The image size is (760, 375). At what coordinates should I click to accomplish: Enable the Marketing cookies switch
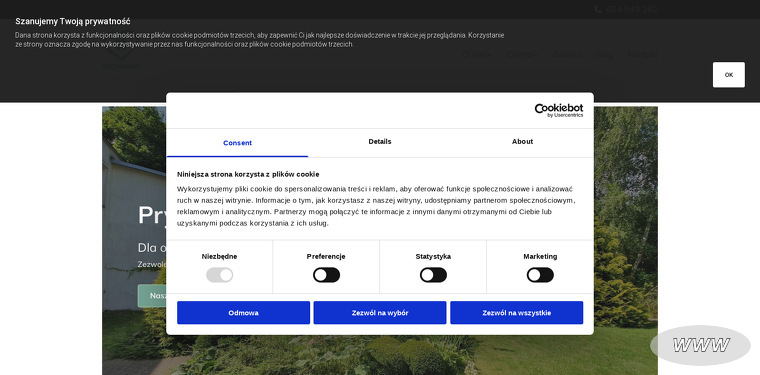540,275
